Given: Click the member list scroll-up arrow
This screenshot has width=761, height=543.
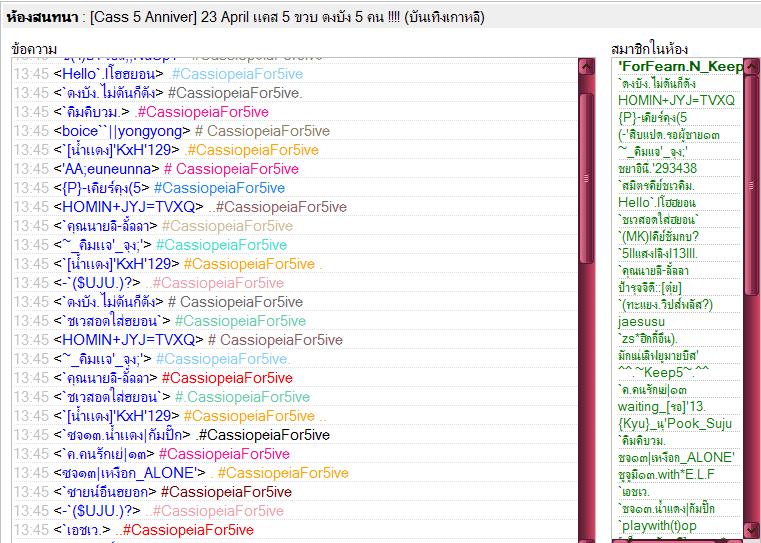Looking at the screenshot, I should 751,66.
